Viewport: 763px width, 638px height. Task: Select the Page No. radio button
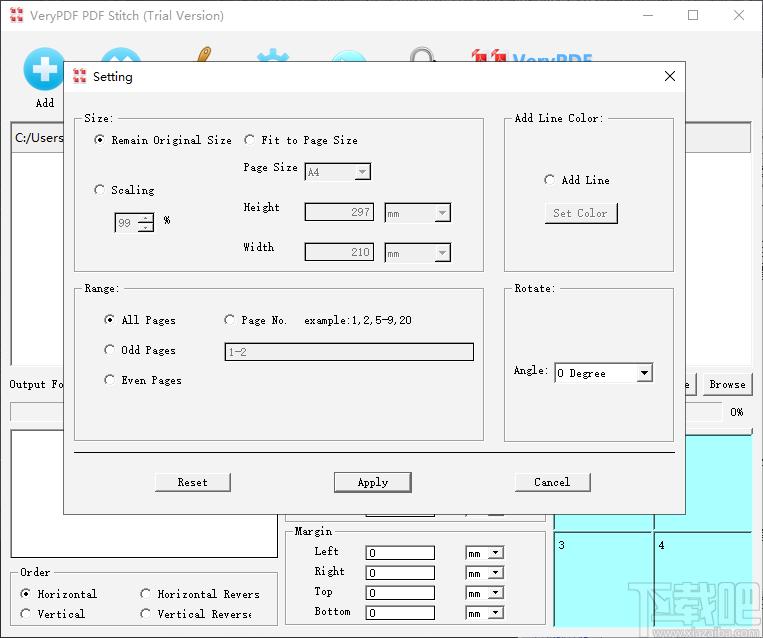pyautogui.click(x=229, y=320)
